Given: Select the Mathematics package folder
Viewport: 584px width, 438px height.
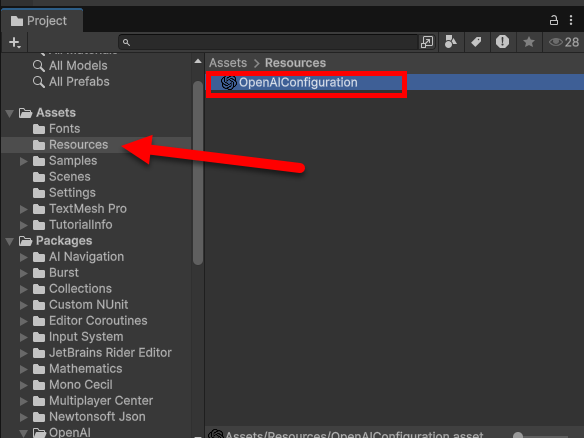Looking at the screenshot, I should [77, 369].
